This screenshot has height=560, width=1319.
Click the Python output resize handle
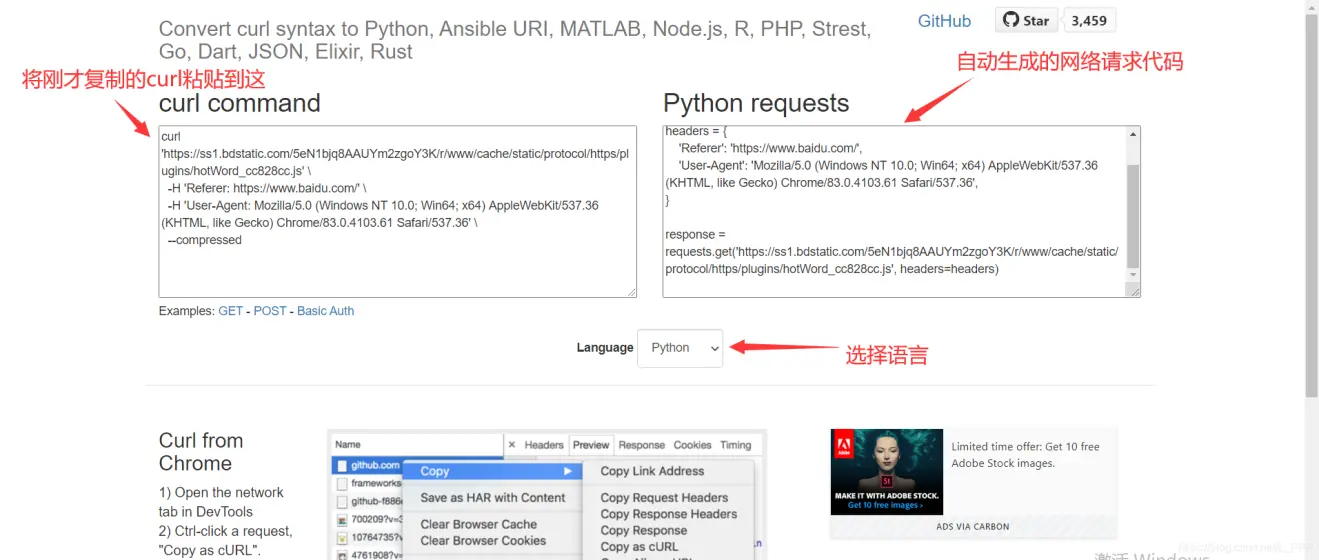pos(1133,292)
